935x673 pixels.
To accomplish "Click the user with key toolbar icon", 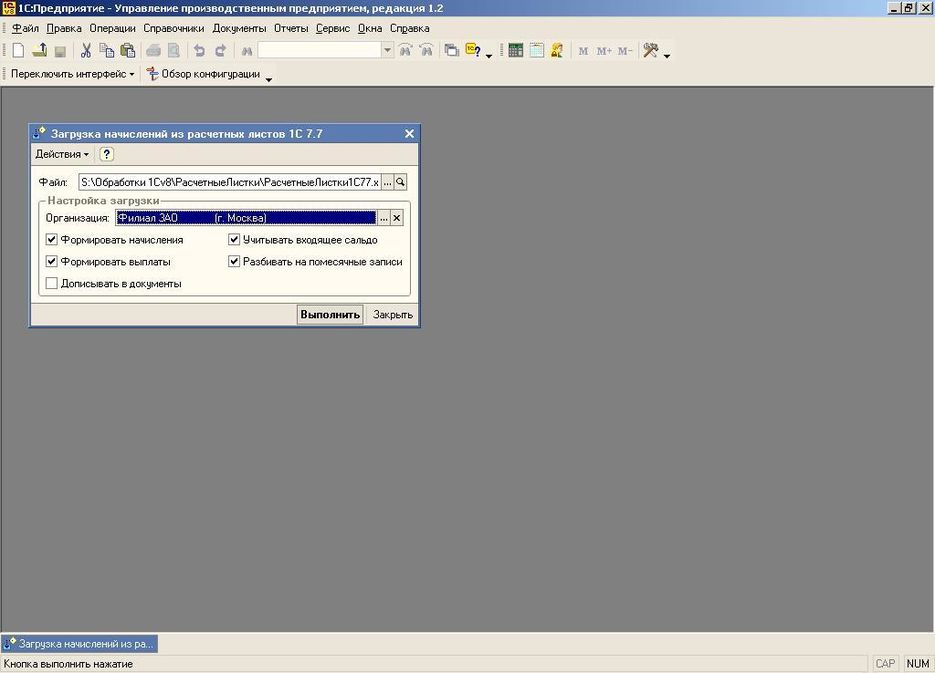I will [x=557, y=51].
